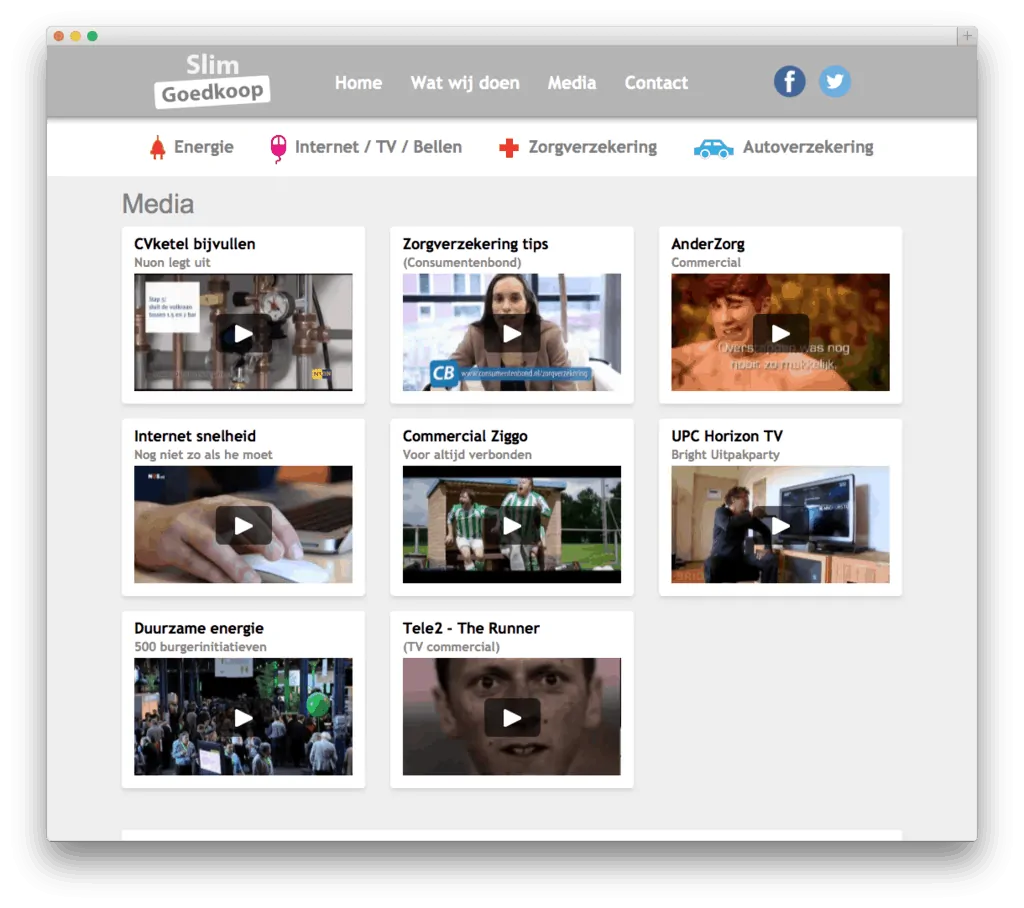Viewport: 1024px width, 908px height.
Task: Click the Duurzame energie title
Action: (x=199, y=628)
